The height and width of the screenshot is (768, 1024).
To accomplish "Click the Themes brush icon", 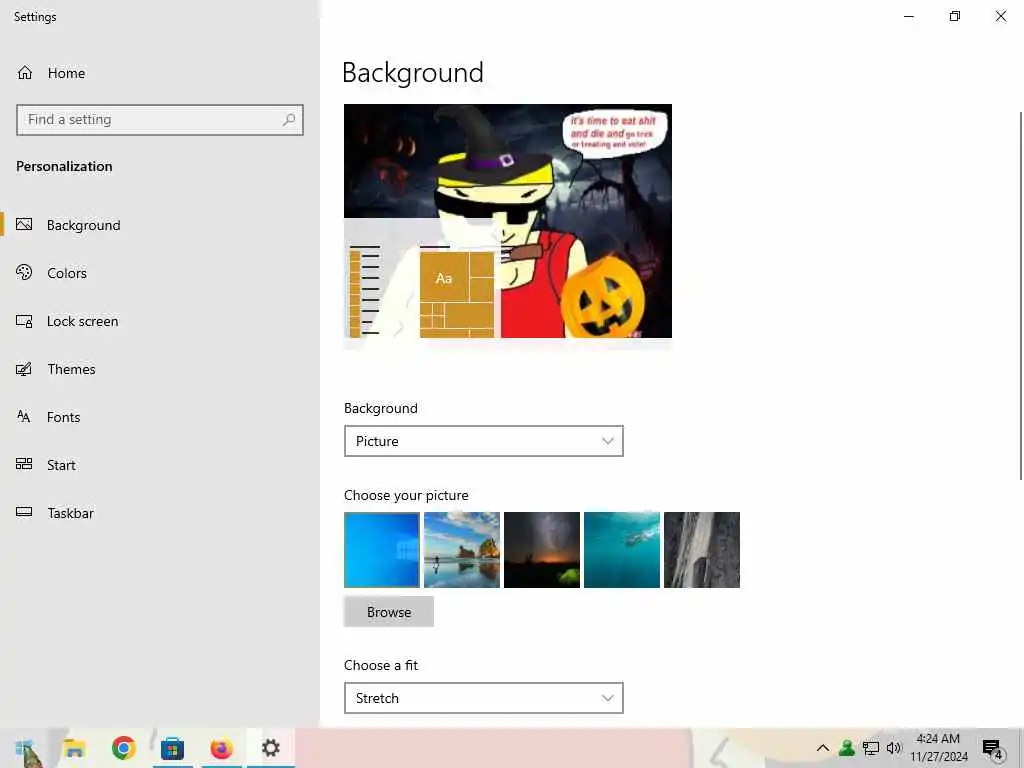I will [x=24, y=369].
